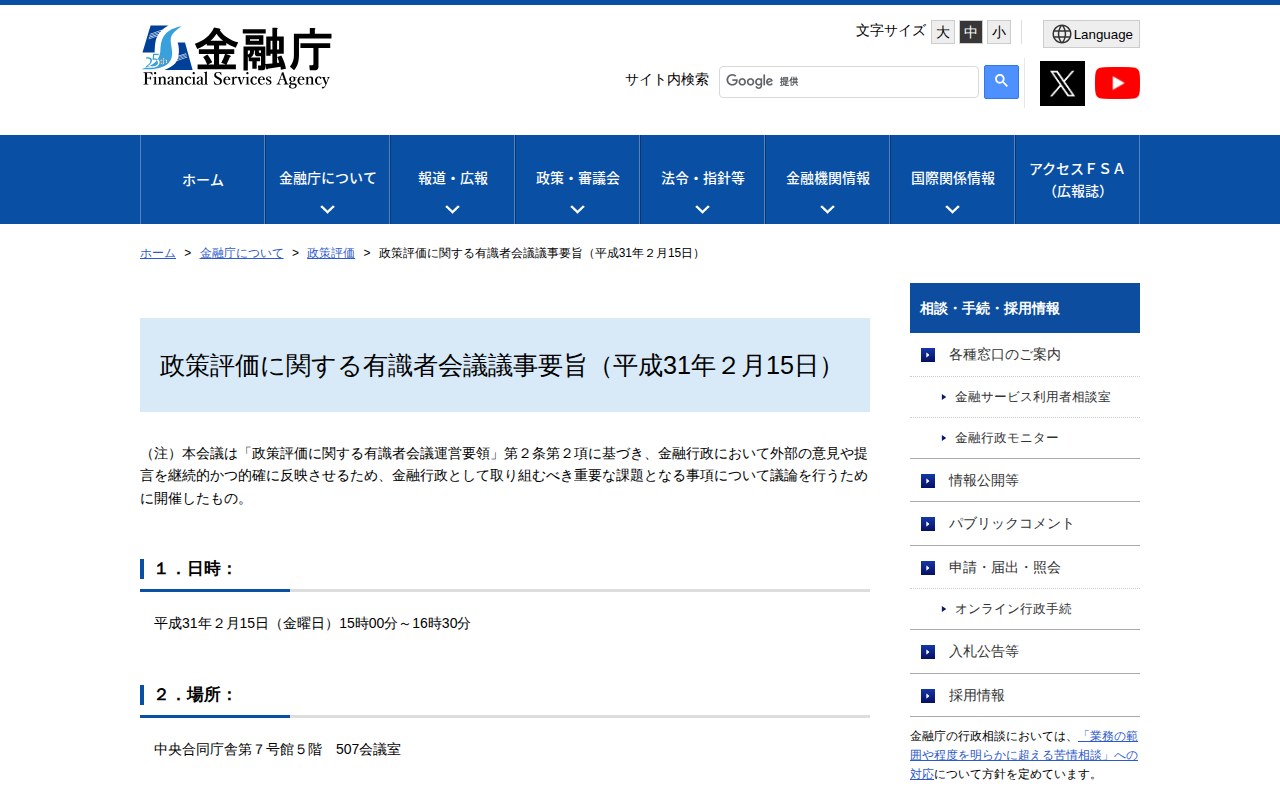Click the arrow icon beside パブリックコメント
Image resolution: width=1280 pixels, height=800 pixels.
927,523
